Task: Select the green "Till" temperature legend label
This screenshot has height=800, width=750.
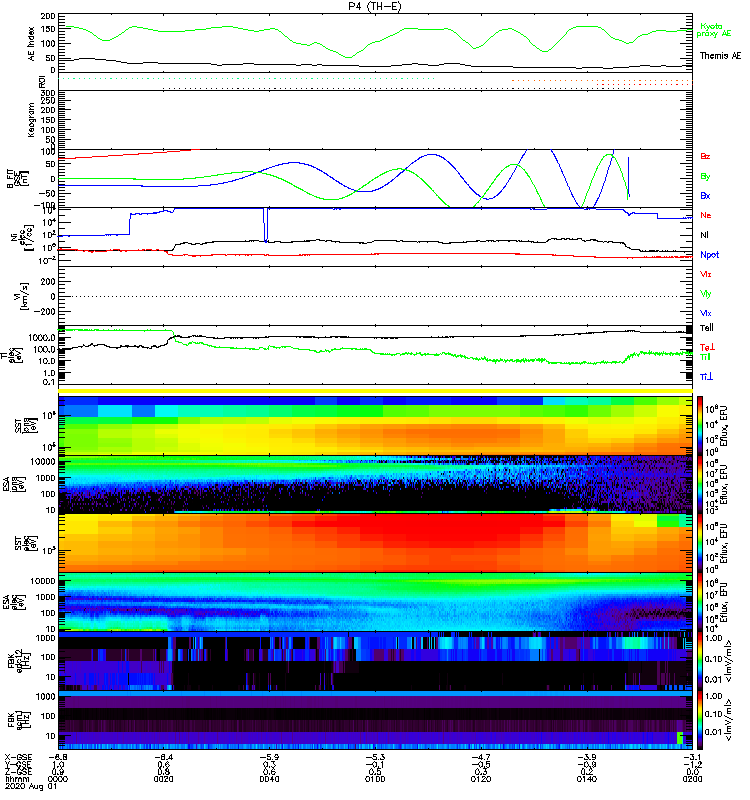Action: (705, 357)
